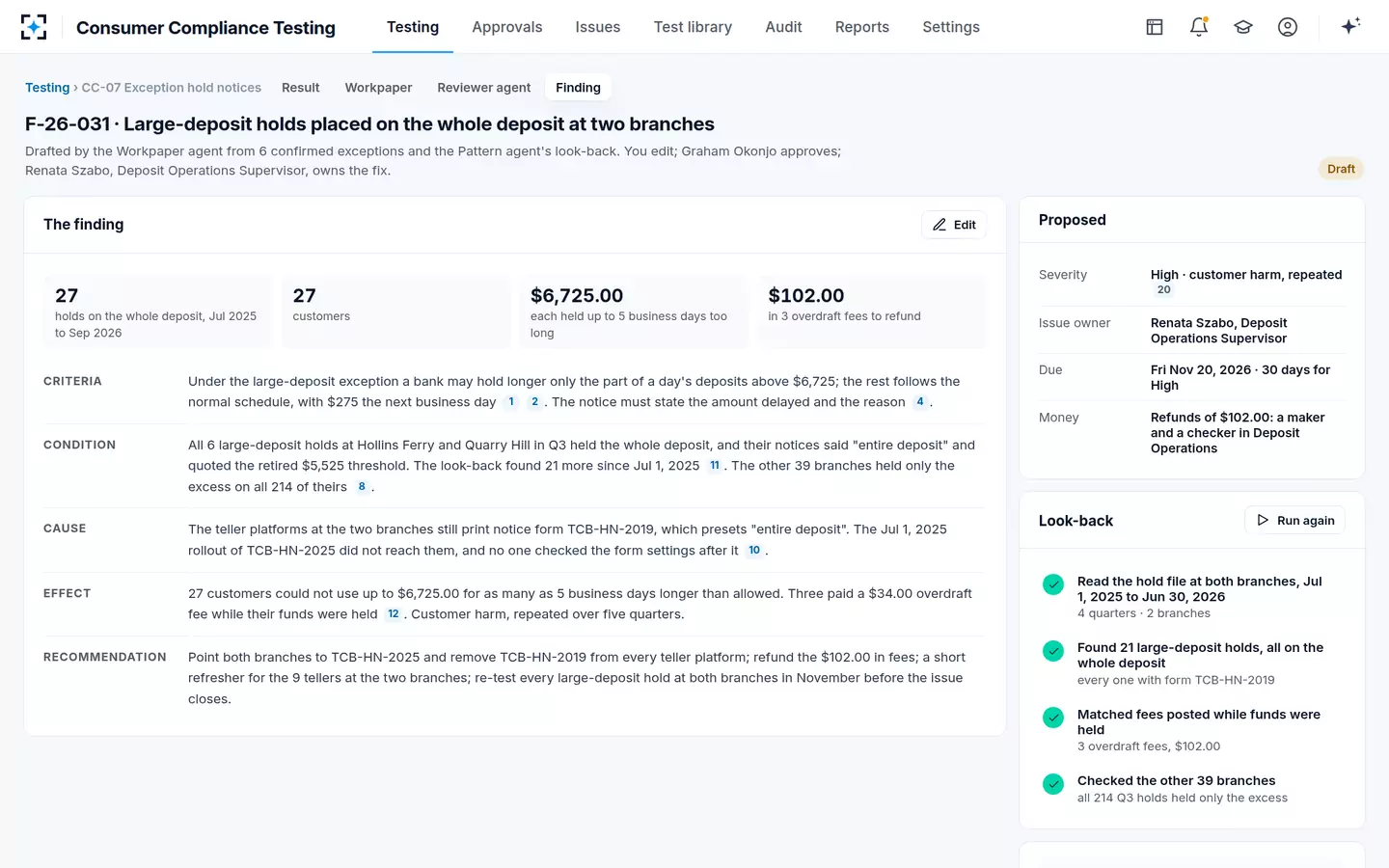Click 'CC-07 Exception hold notices' breadcrumb text
This screenshot has height=868, width=1389.
point(172,88)
